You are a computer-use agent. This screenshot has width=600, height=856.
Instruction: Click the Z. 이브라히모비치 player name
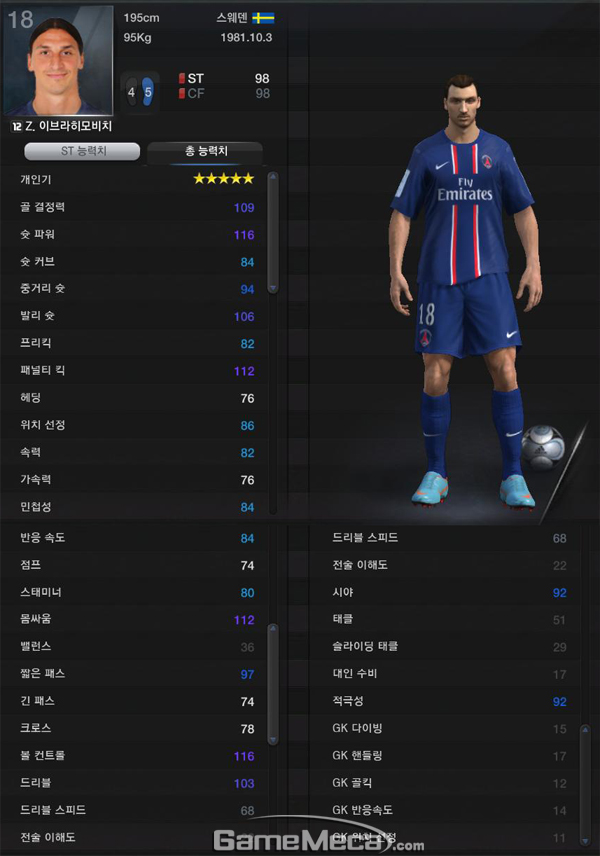pos(68,127)
